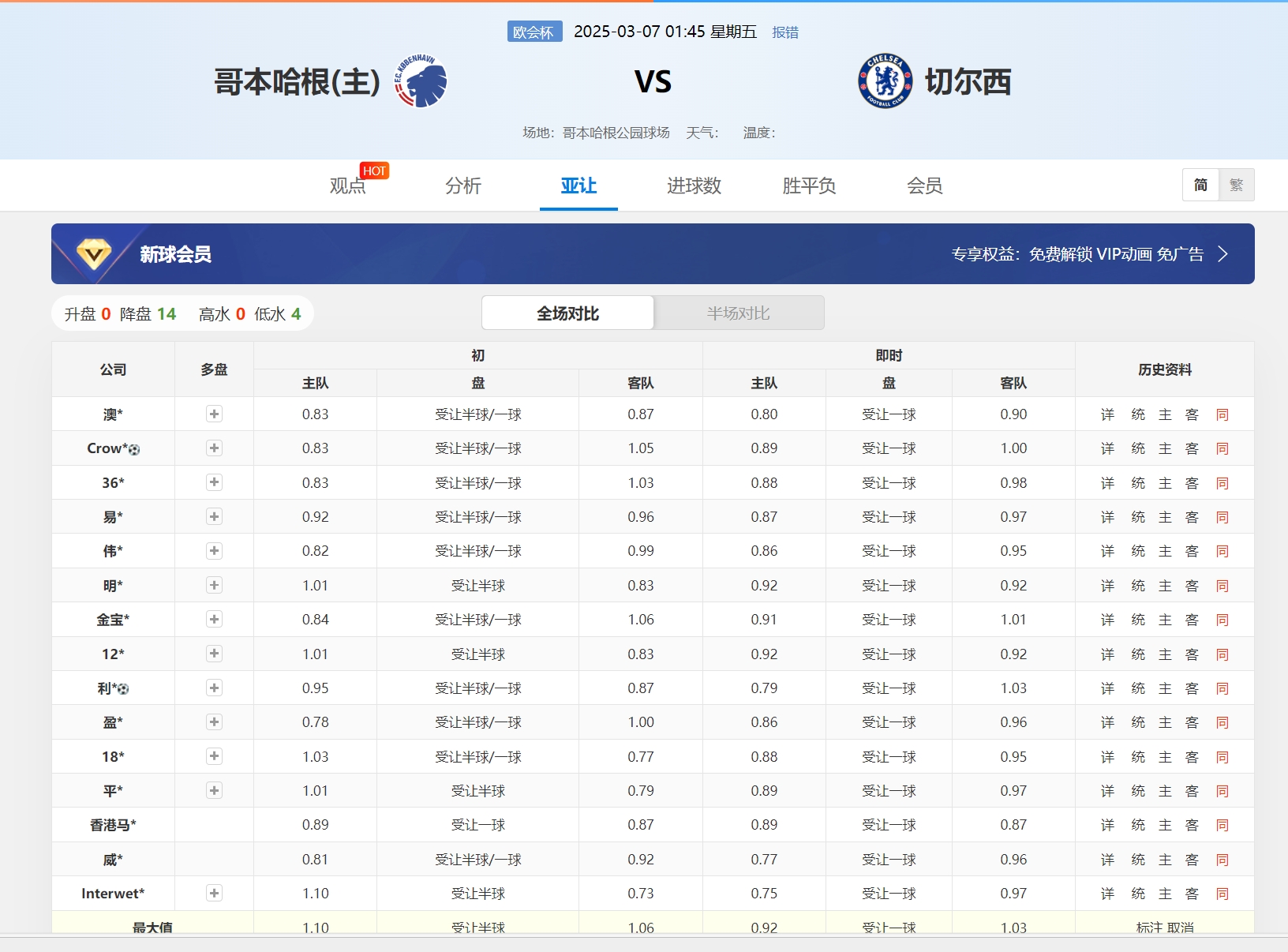The height and width of the screenshot is (952, 1288).
Task: Click red 同 in the 12* row
Action: coord(1222,654)
